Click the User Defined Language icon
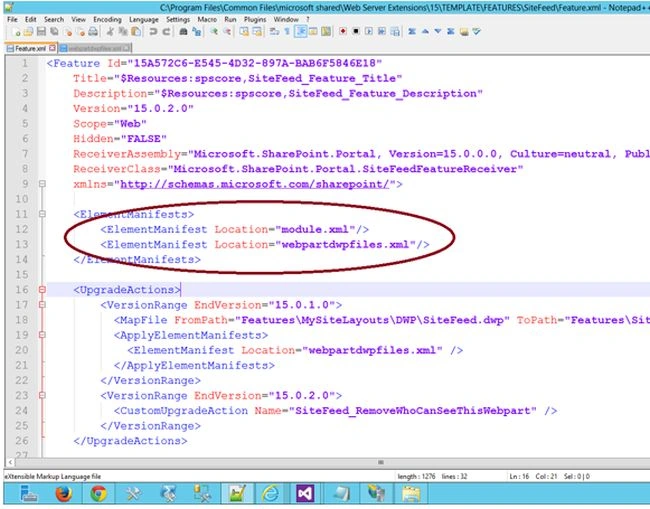The width and height of the screenshot is (650, 509). (x=313, y=32)
